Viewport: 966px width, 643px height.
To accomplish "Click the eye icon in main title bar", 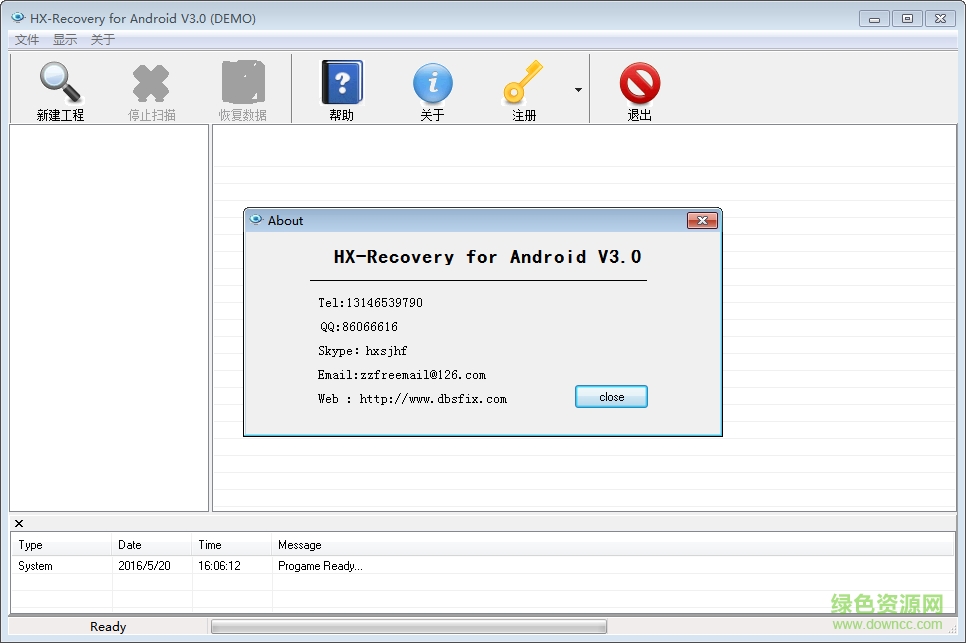I will coord(18,18).
